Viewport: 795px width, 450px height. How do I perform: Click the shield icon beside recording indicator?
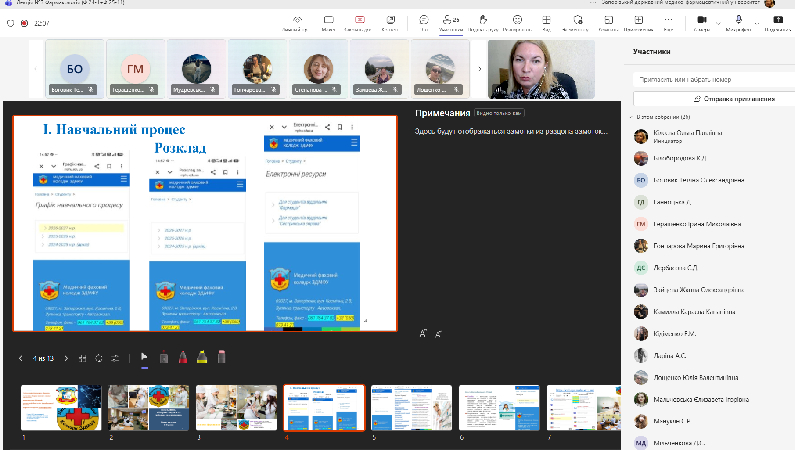click(11, 23)
